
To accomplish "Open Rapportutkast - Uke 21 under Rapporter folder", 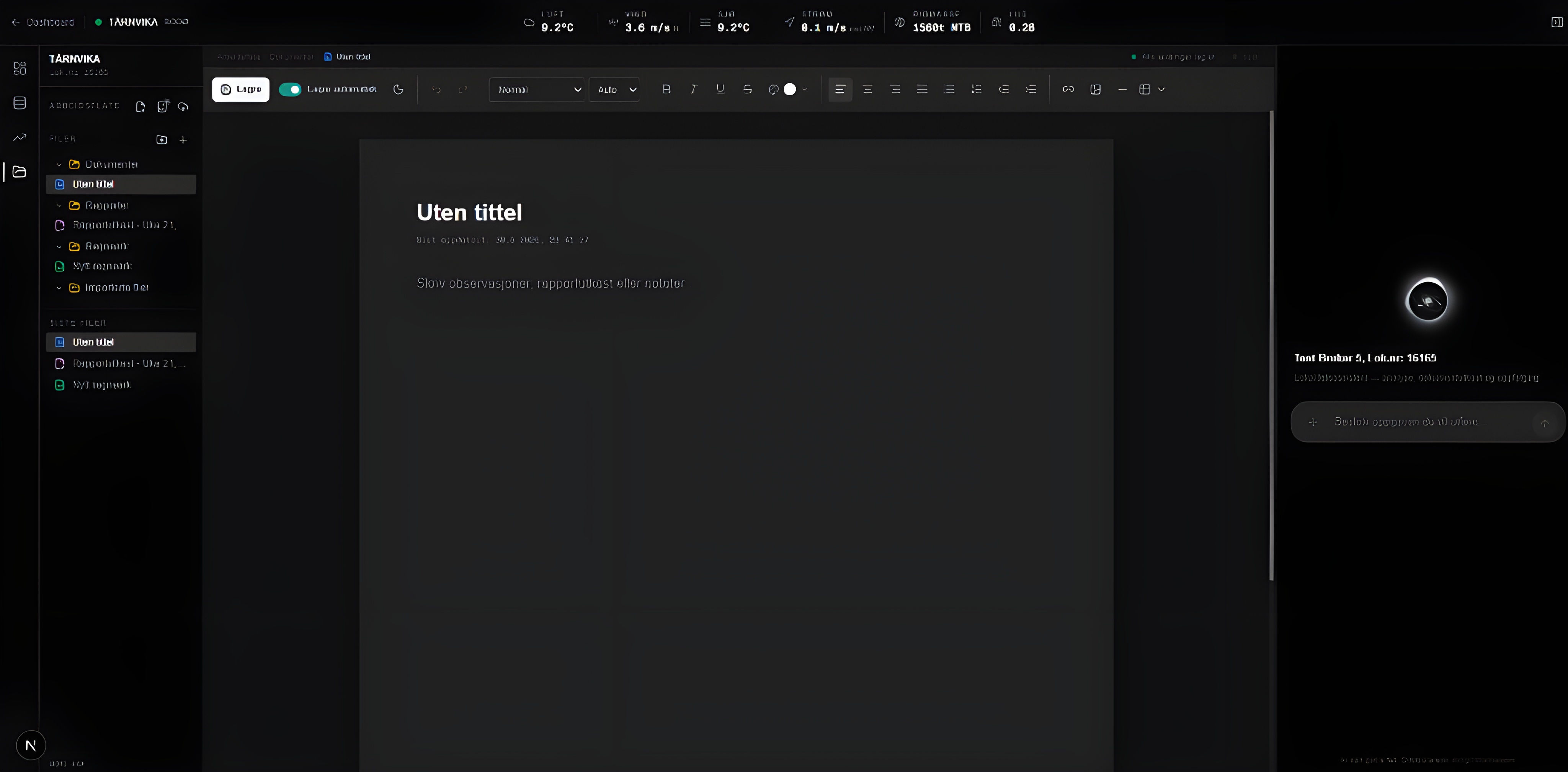I will pos(121,225).
